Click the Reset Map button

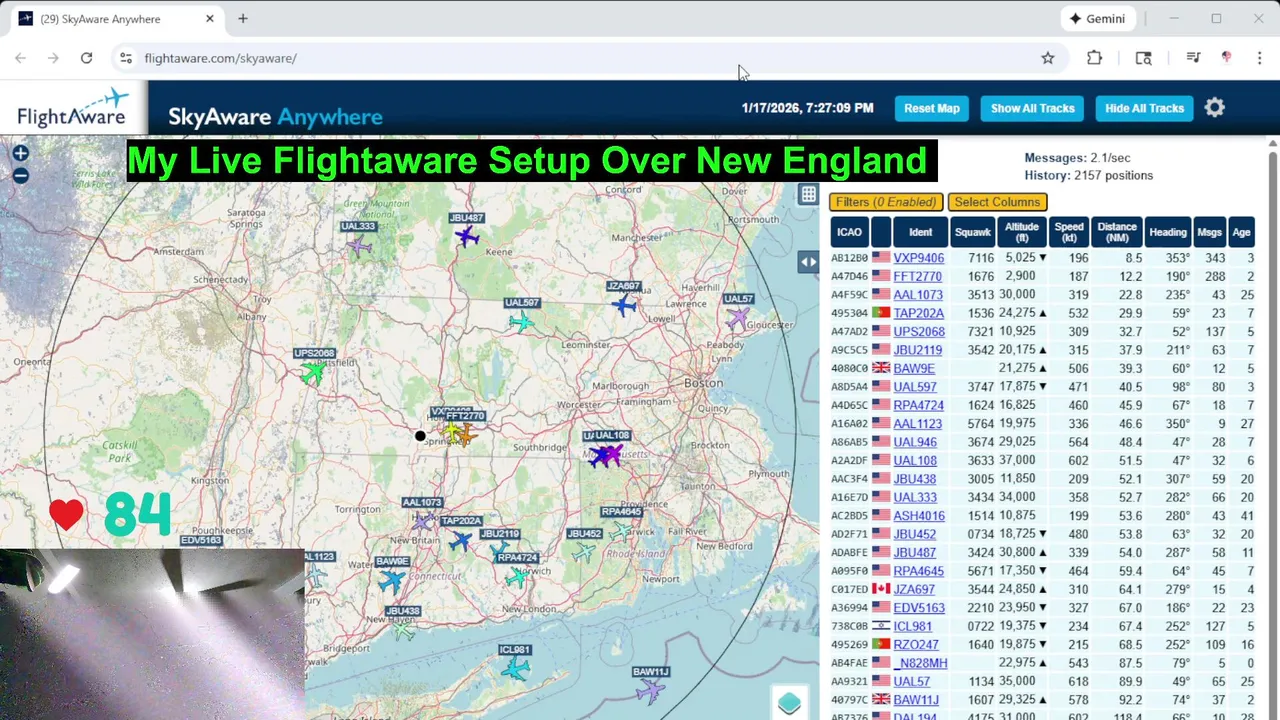pyautogui.click(x=931, y=108)
